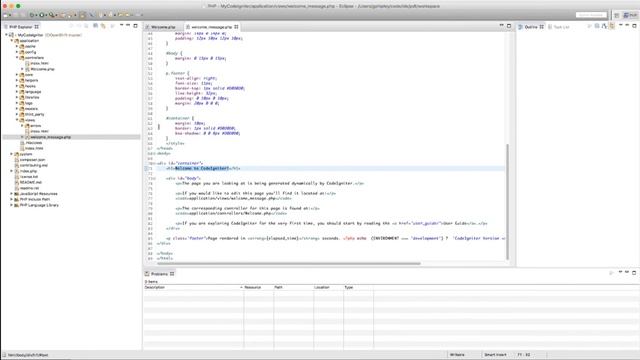Expand the JavaScript Resources node
This screenshot has height=360, width=640.
point(11,194)
